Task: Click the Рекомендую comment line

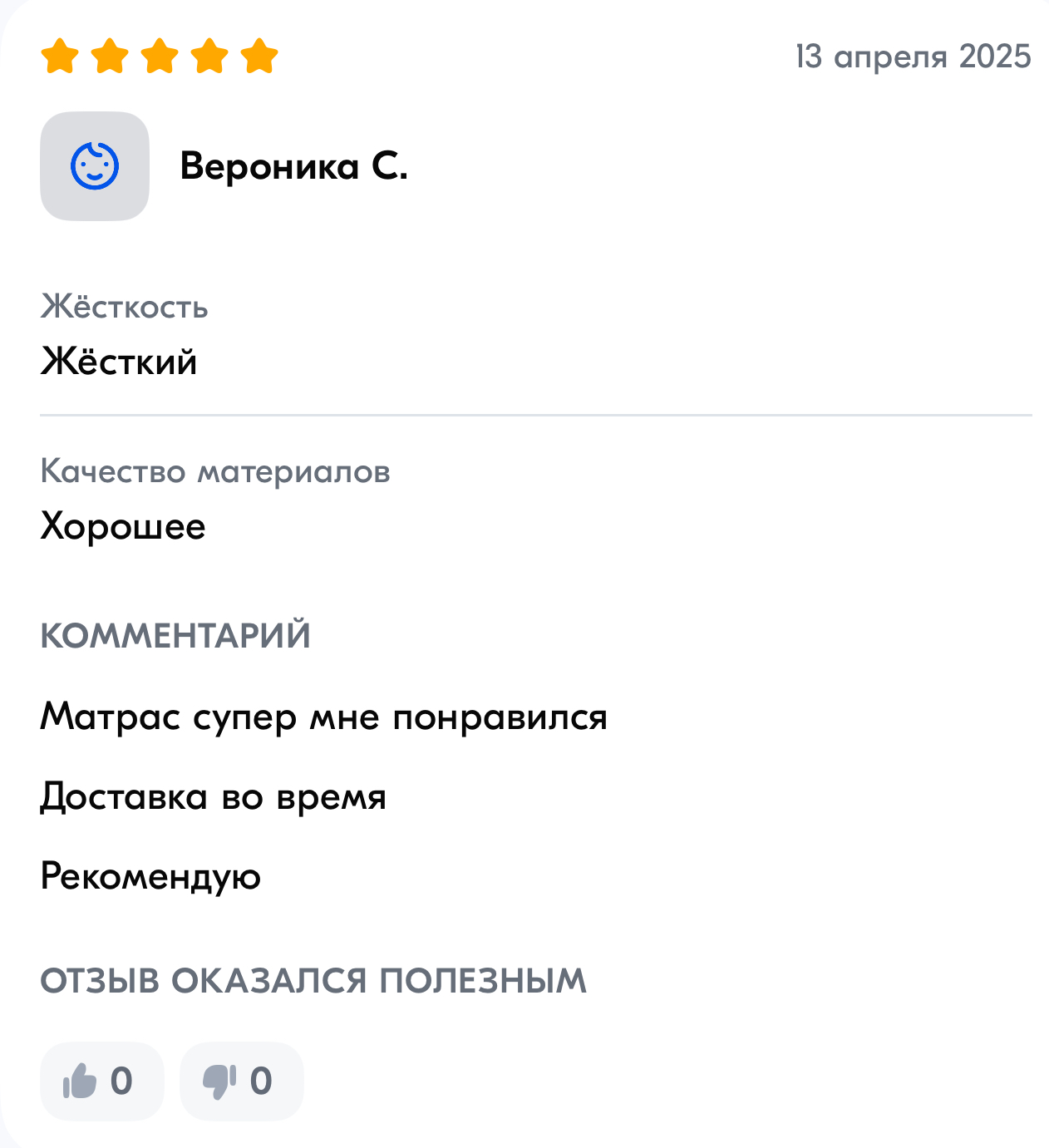Action: pyautogui.click(x=150, y=876)
